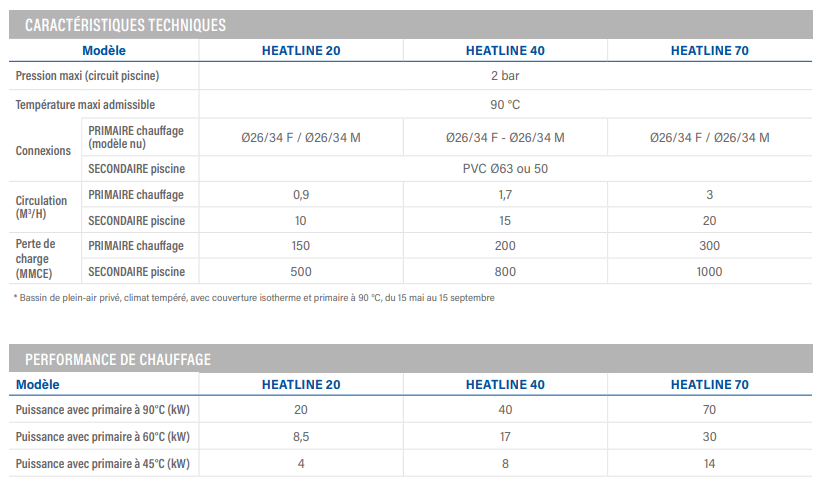Select the 1000 secondary pressure loss value
Screen dimensions: 827x502
click(709, 272)
